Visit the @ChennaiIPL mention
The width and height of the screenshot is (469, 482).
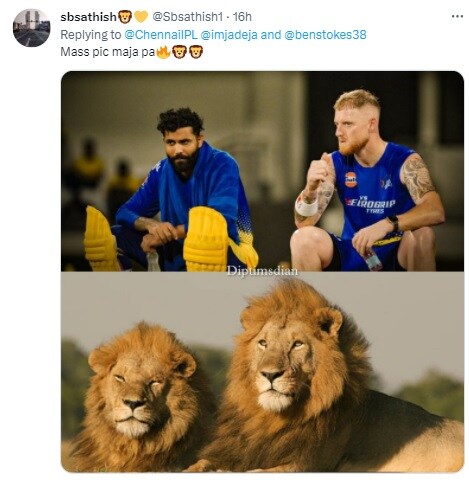point(161,35)
